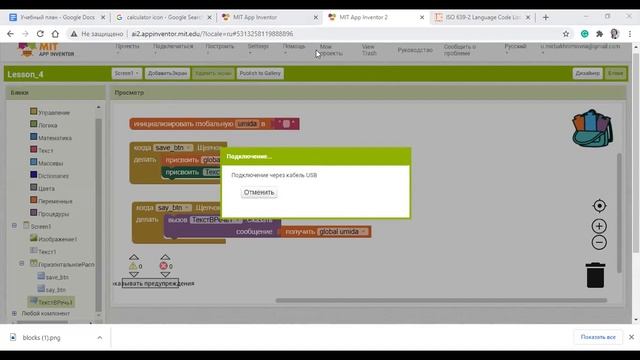Open blocks (1).png download options arrow
The width and height of the screenshot is (640, 360).
pos(100,338)
